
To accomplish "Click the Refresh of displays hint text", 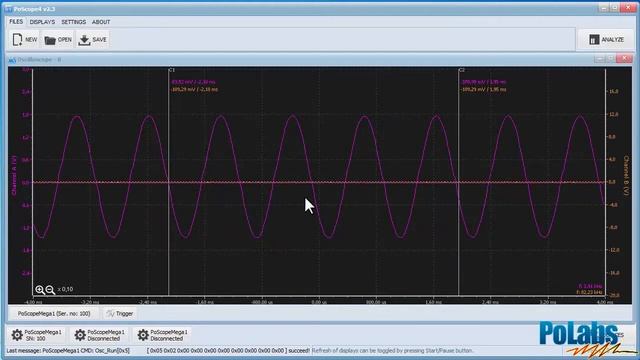I will [x=392, y=351].
